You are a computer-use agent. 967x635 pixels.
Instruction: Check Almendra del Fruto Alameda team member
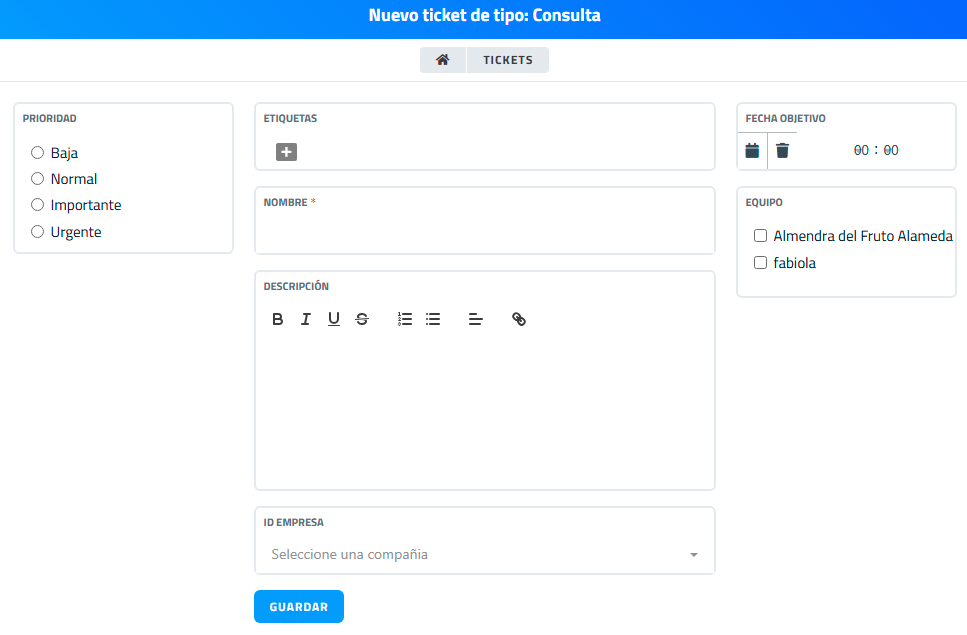coord(760,236)
